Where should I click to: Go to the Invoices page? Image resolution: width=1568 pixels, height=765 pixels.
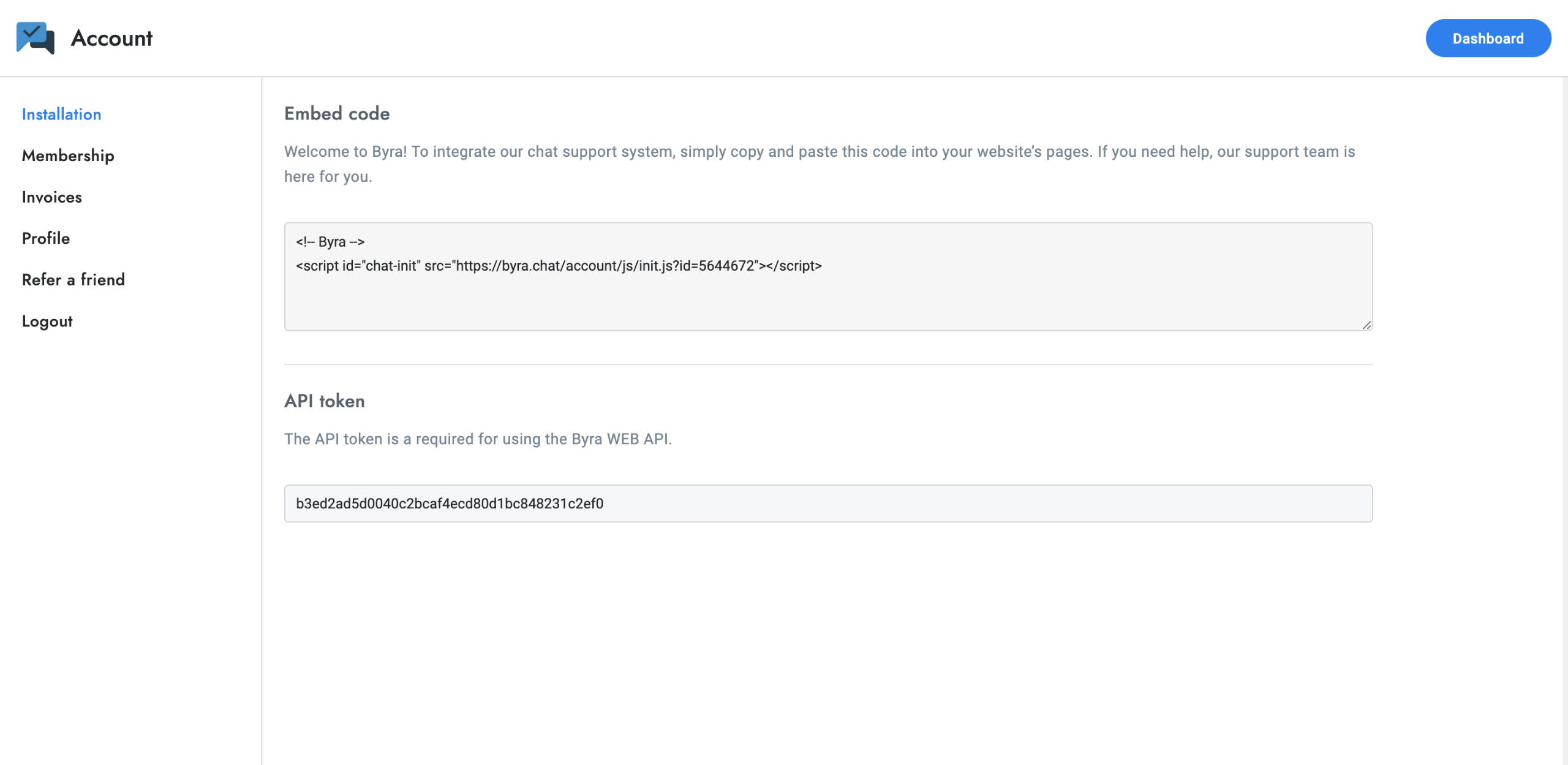[51, 197]
